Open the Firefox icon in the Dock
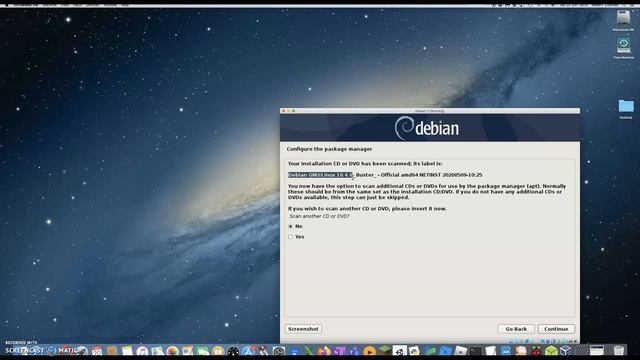 pyautogui.click(x=324, y=351)
